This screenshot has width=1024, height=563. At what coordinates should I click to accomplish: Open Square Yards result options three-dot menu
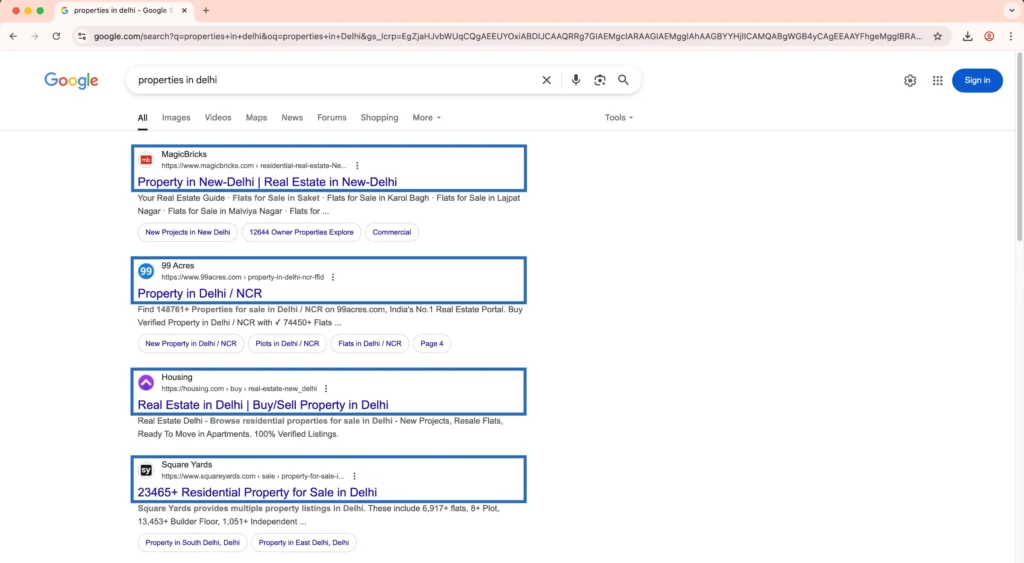tap(355, 476)
